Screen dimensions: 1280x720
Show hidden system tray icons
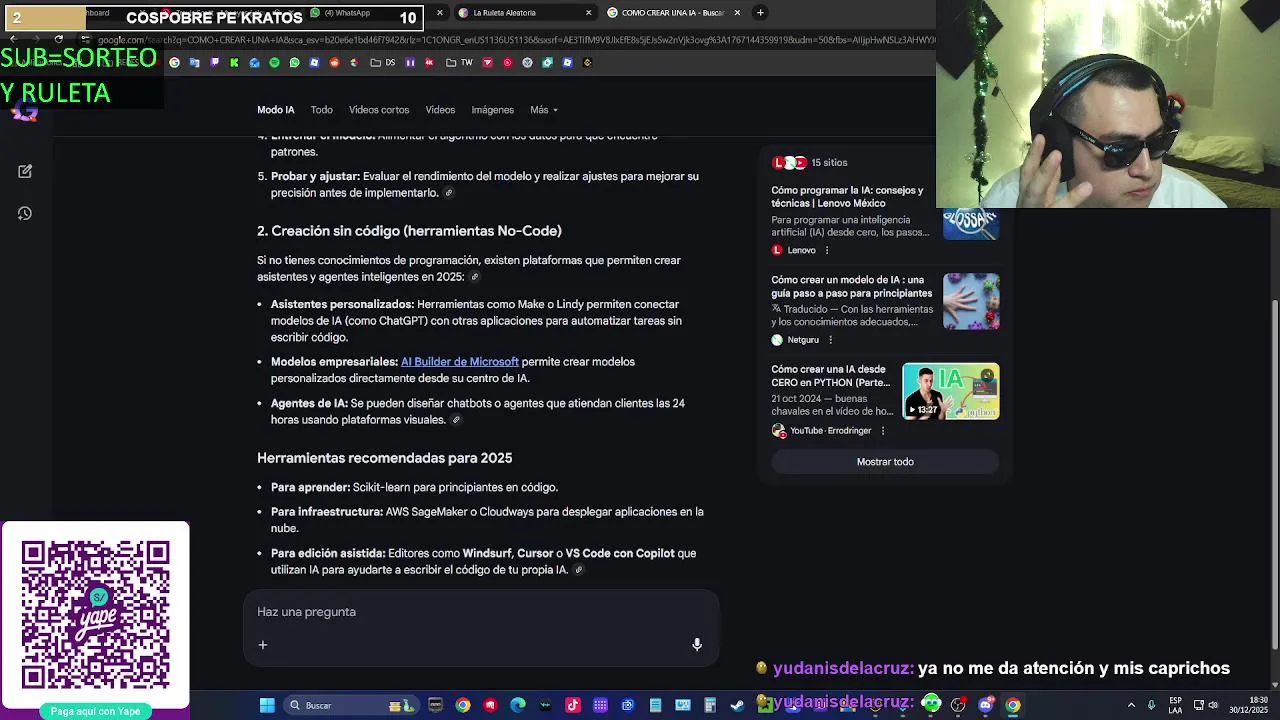(1131, 705)
